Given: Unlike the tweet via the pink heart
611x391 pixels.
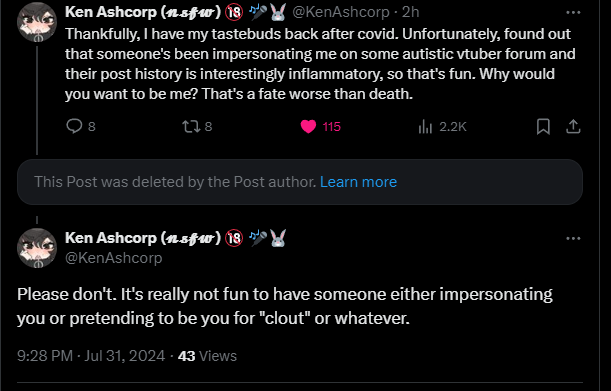Looking at the screenshot, I should click(308, 127).
